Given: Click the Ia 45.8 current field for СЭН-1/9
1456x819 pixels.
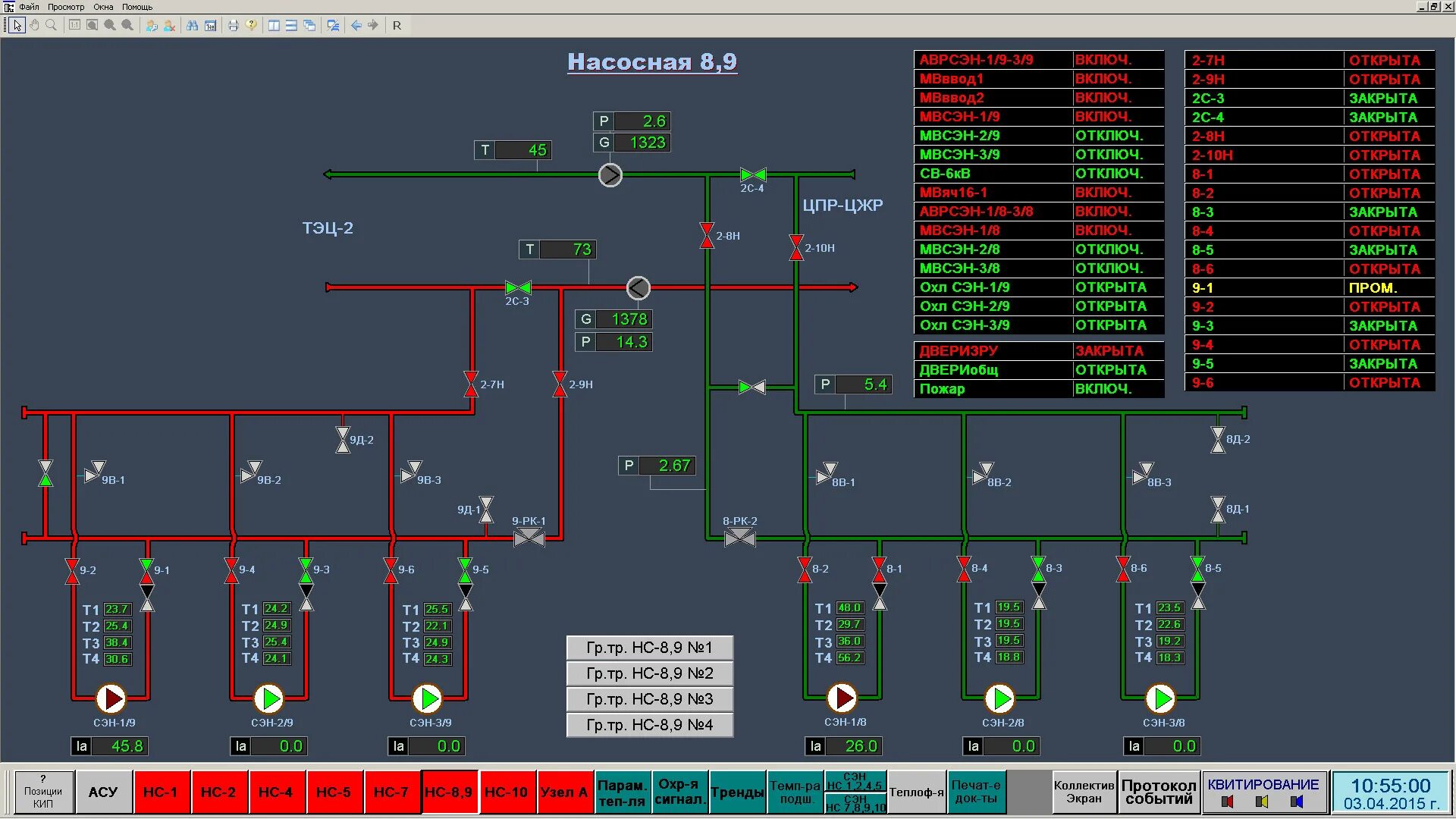Looking at the screenshot, I should (118, 746).
